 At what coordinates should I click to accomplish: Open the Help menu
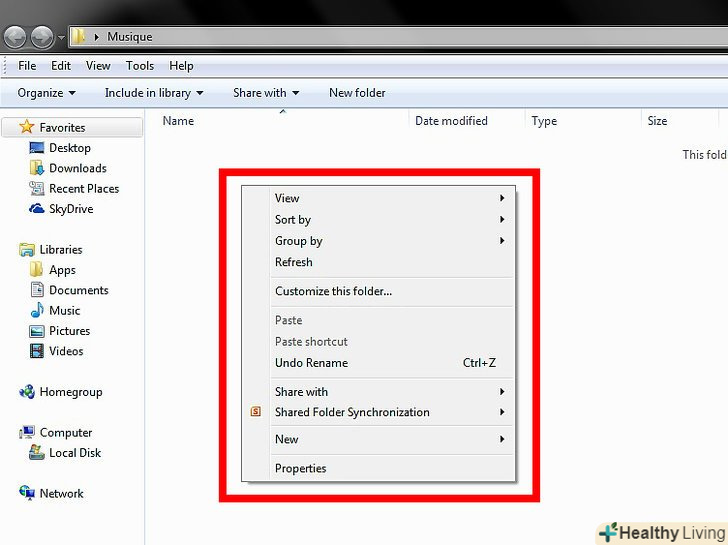click(x=181, y=66)
